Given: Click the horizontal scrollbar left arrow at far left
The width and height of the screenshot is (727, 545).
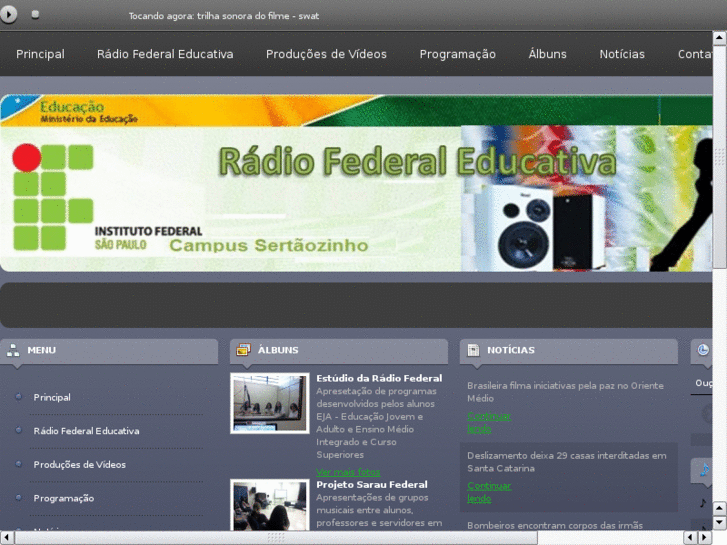Looking at the screenshot, I should click(x=6, y=538).
